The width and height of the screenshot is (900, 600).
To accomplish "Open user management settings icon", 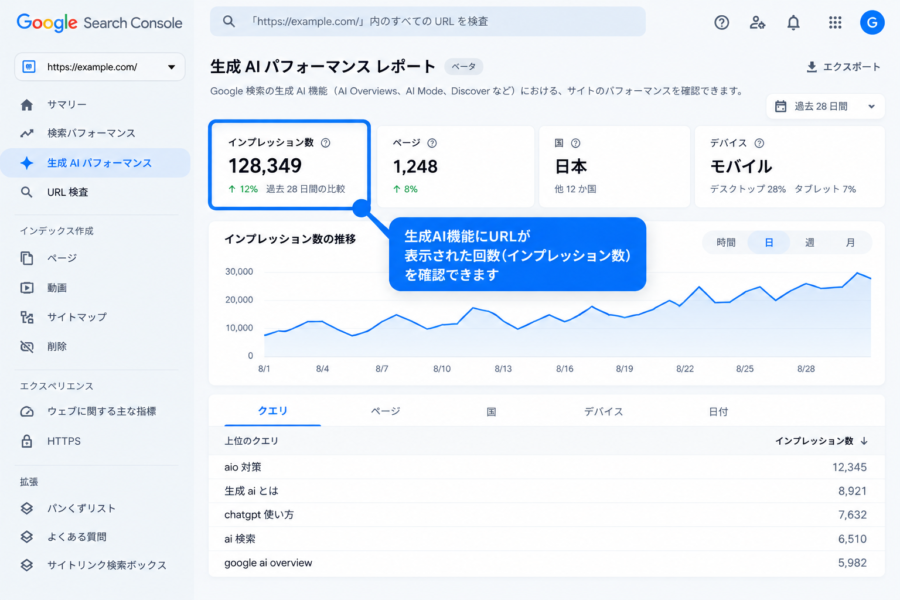I will coord(757,22).
